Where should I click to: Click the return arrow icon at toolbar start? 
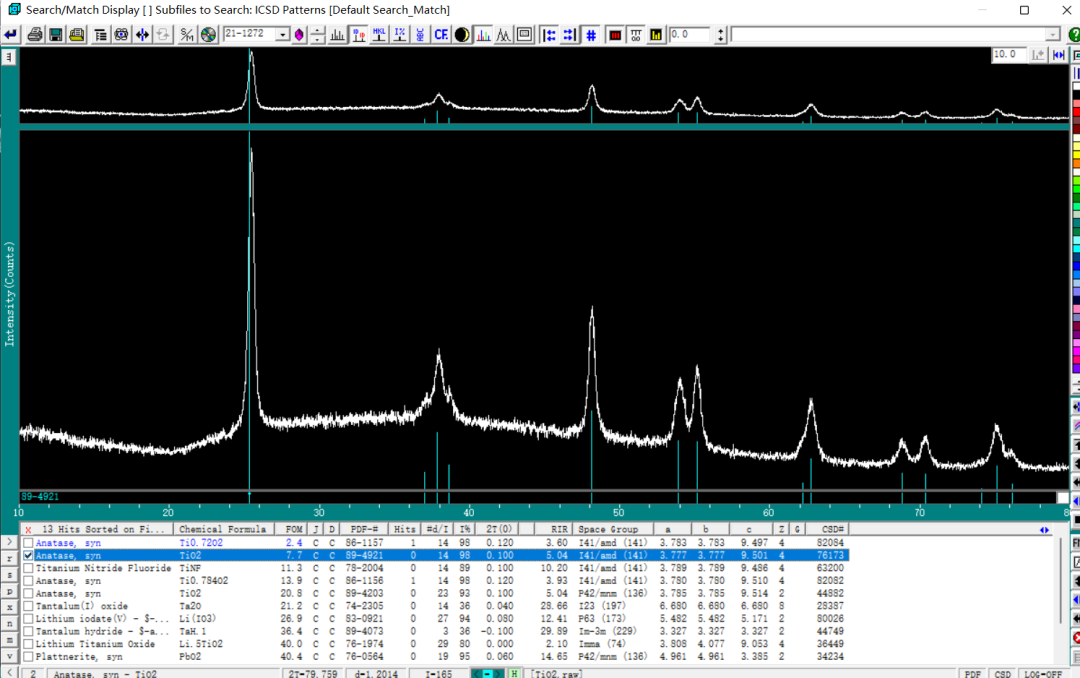(x=11, y=35)
